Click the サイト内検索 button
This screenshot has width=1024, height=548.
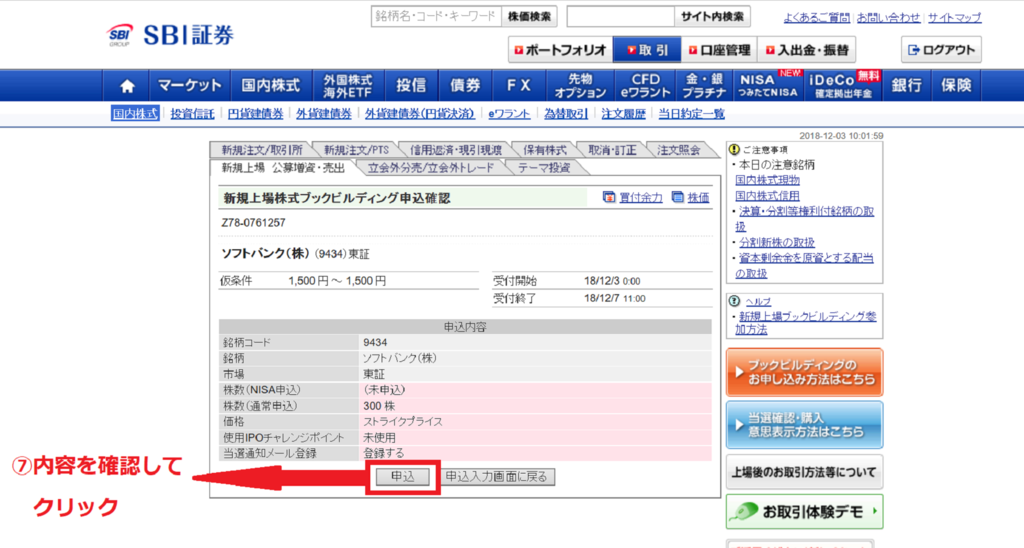(712, 16)
